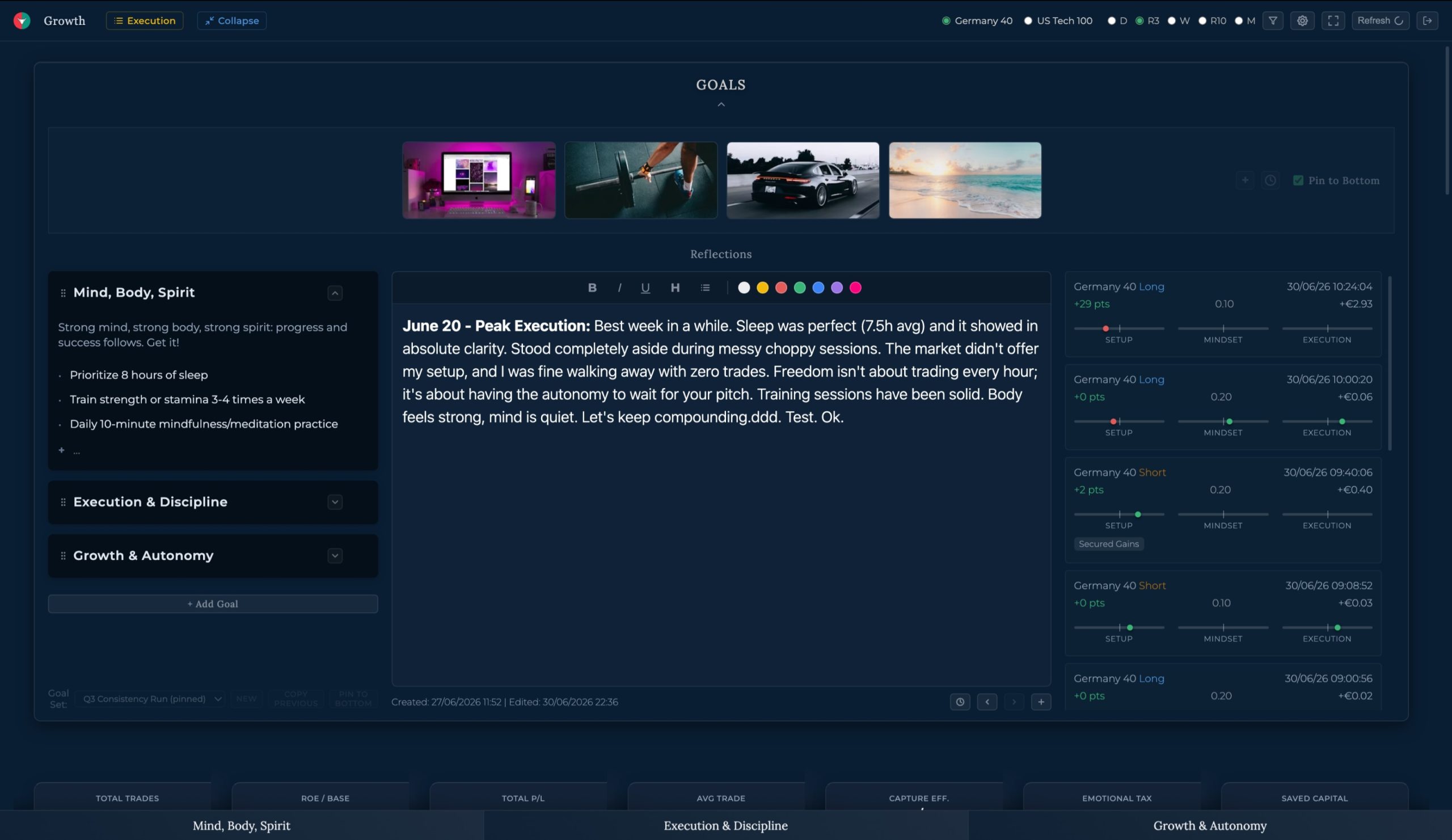Choose blue text color swatch
Viewport: 1452px width, 840px height.
tap(818, 288)
